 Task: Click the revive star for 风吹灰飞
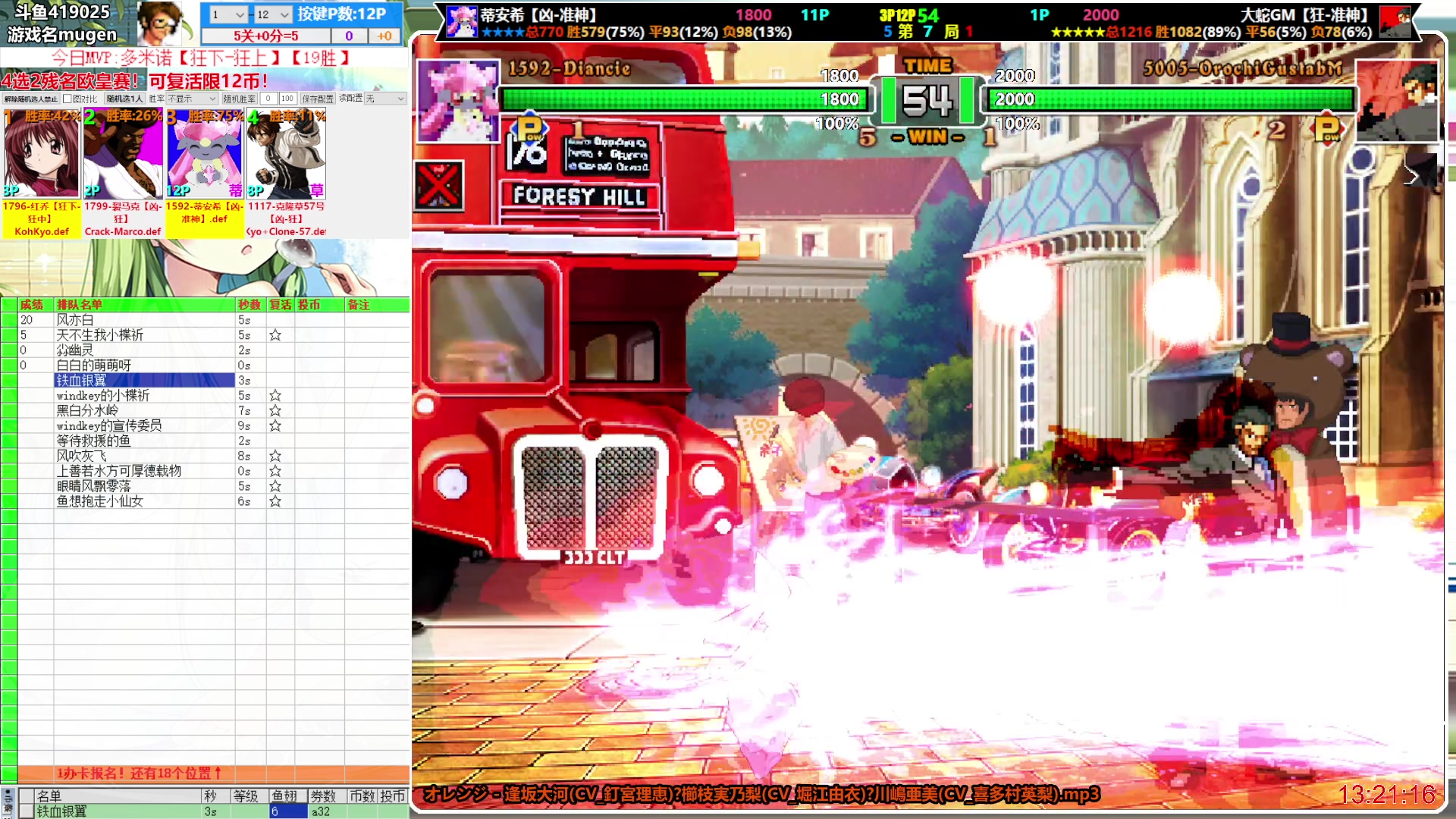click(275, 456)
